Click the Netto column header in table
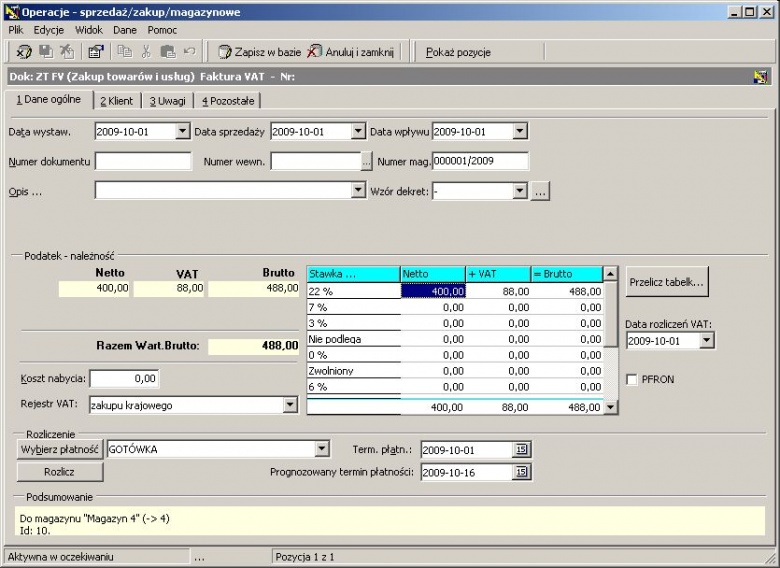 pyautogui.click(x=433, y=274)
